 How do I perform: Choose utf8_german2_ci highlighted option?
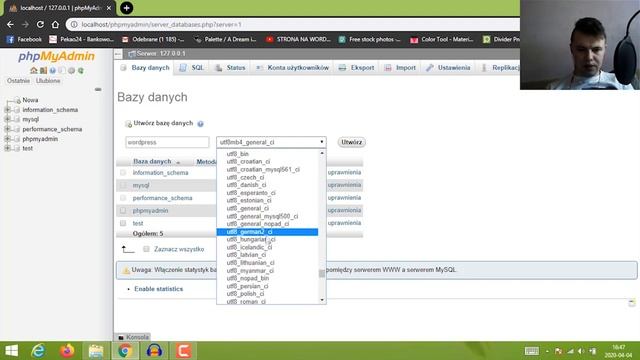(267, 232)
